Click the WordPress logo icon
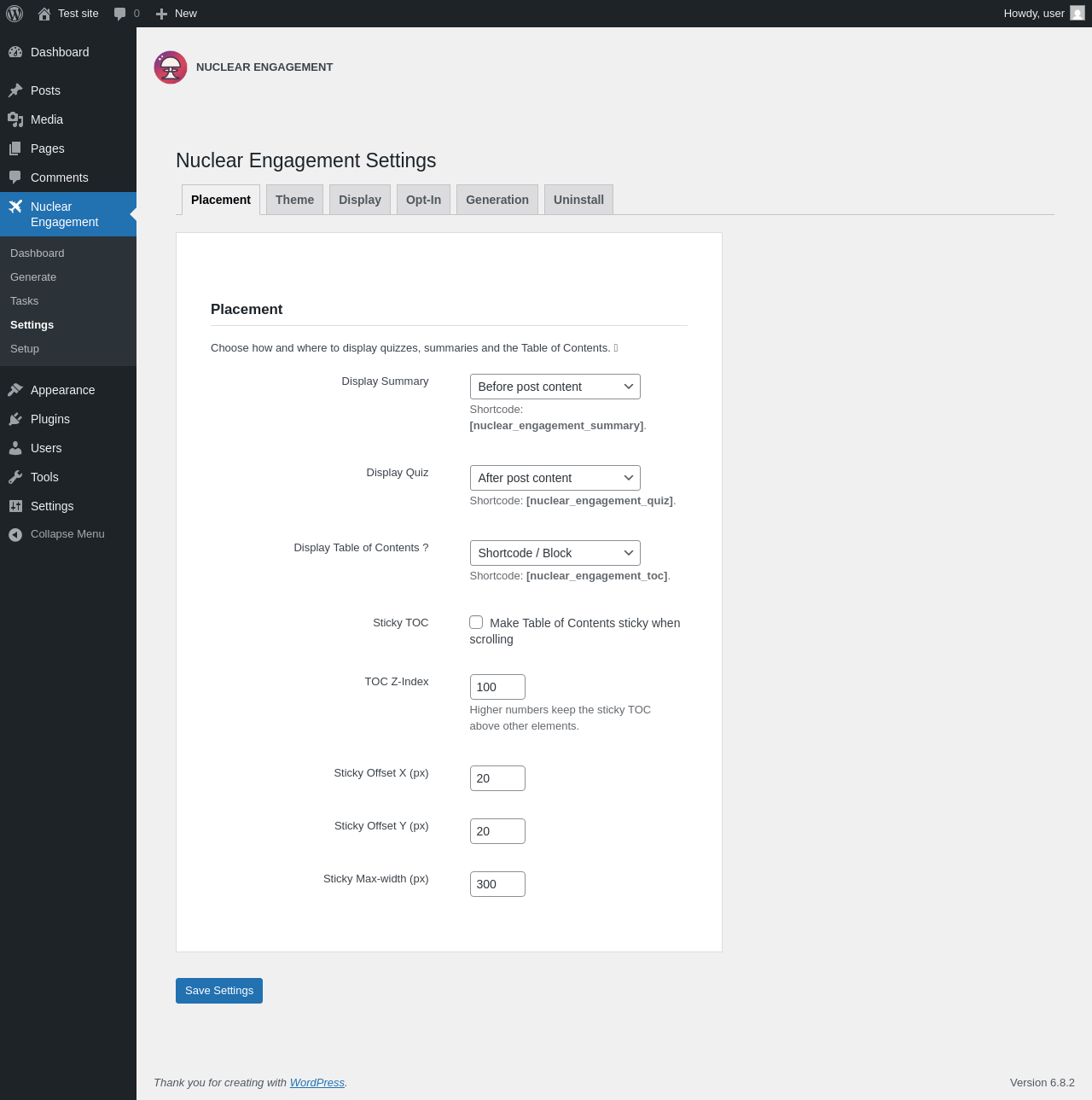 (15, 14)
